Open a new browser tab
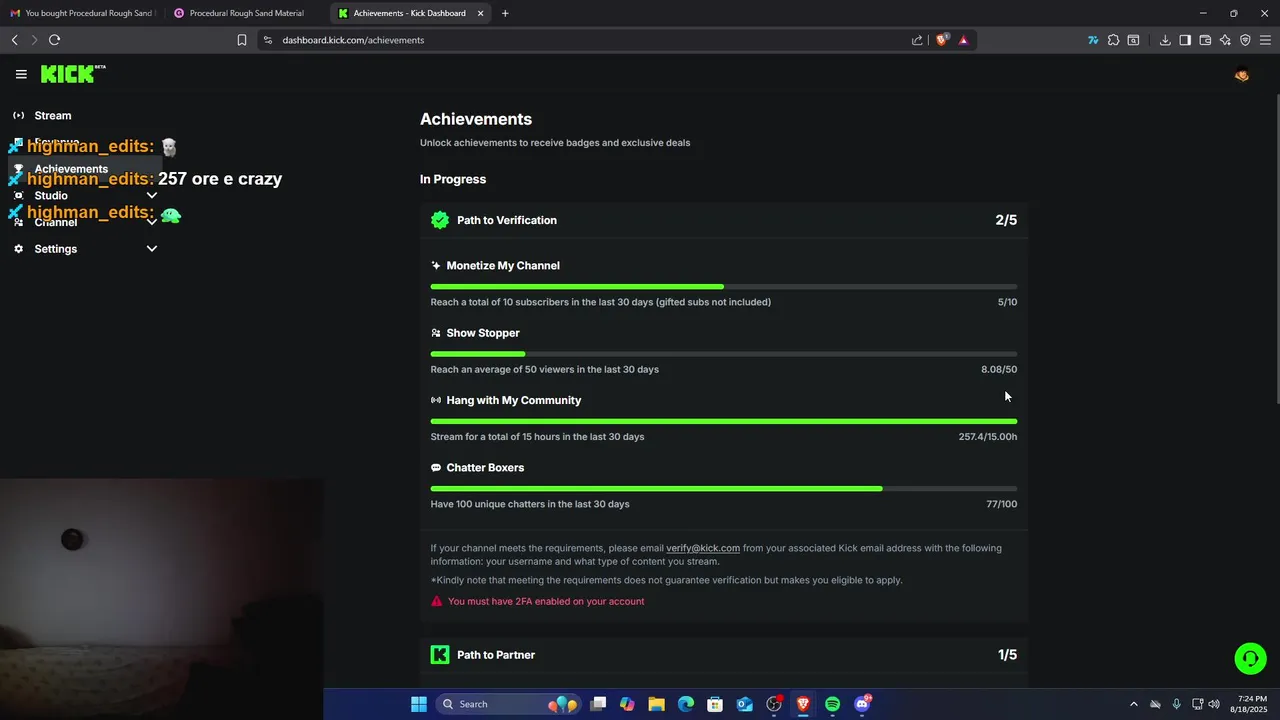The width and height of the screenshot is (1280, 720). 505,13
